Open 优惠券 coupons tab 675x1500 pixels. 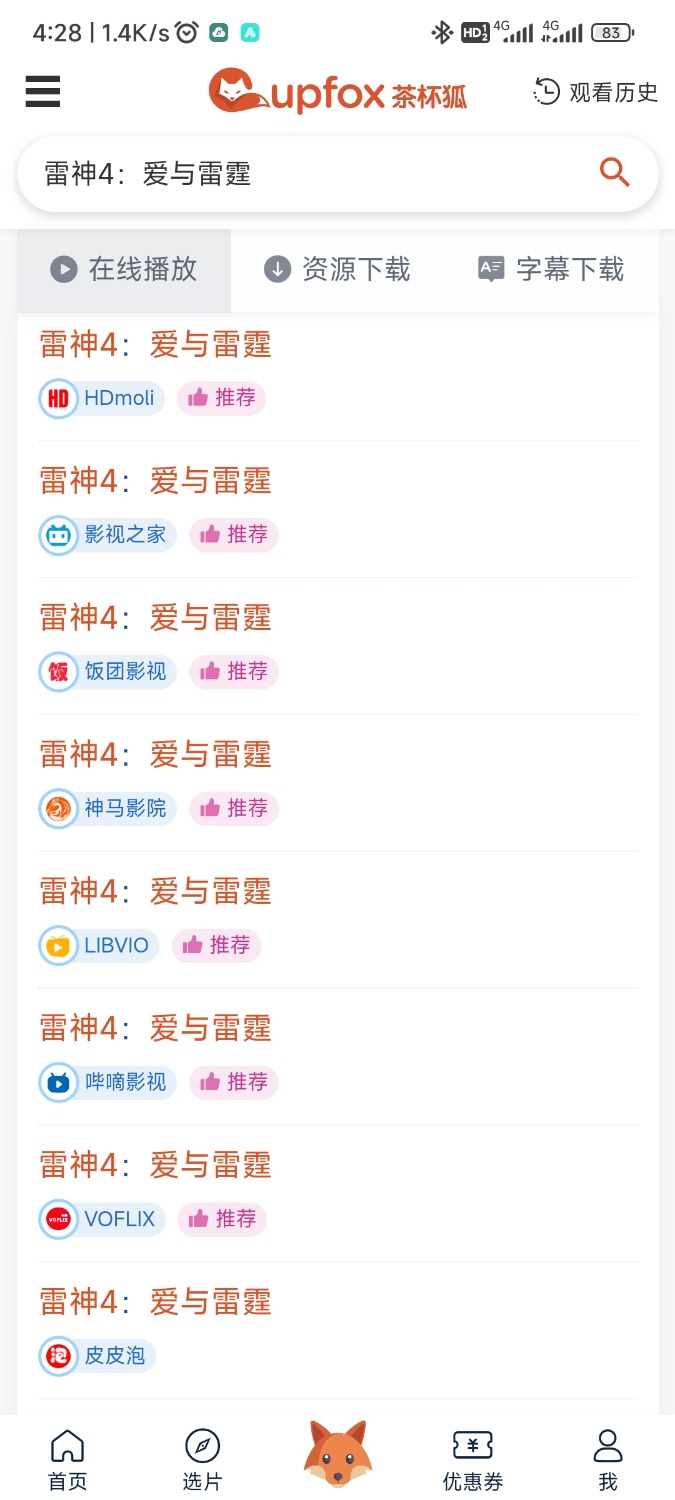point(473,1460)
